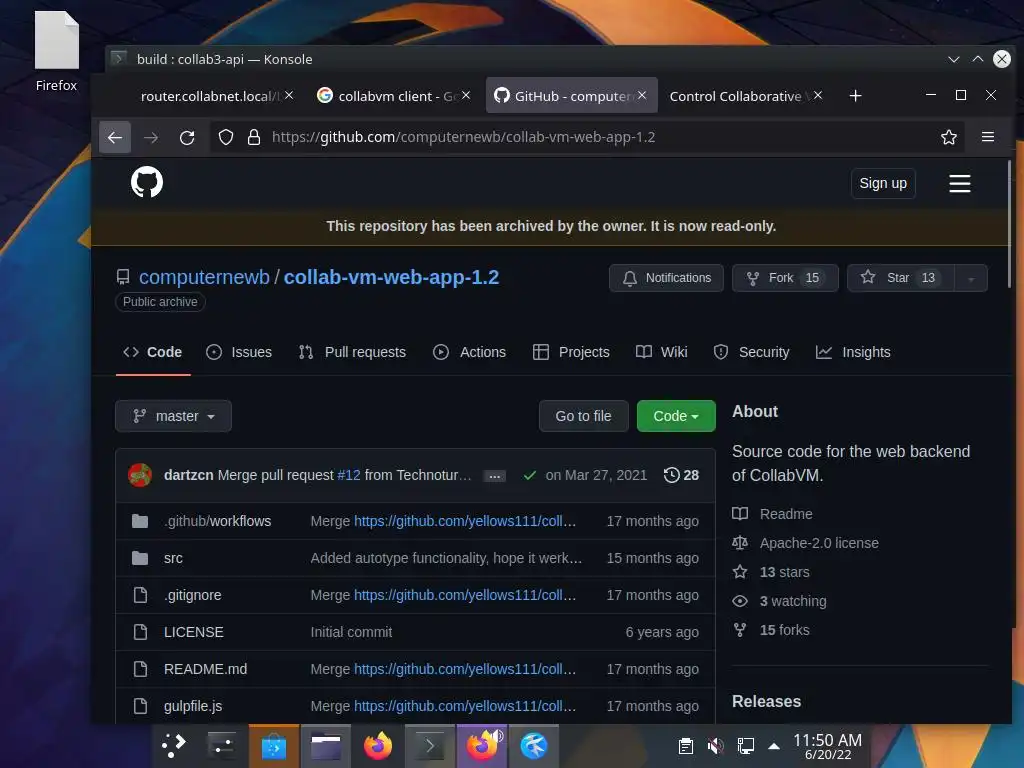Open the green Code clone dropdown
Screen dimensions: 1024x768
676,416
